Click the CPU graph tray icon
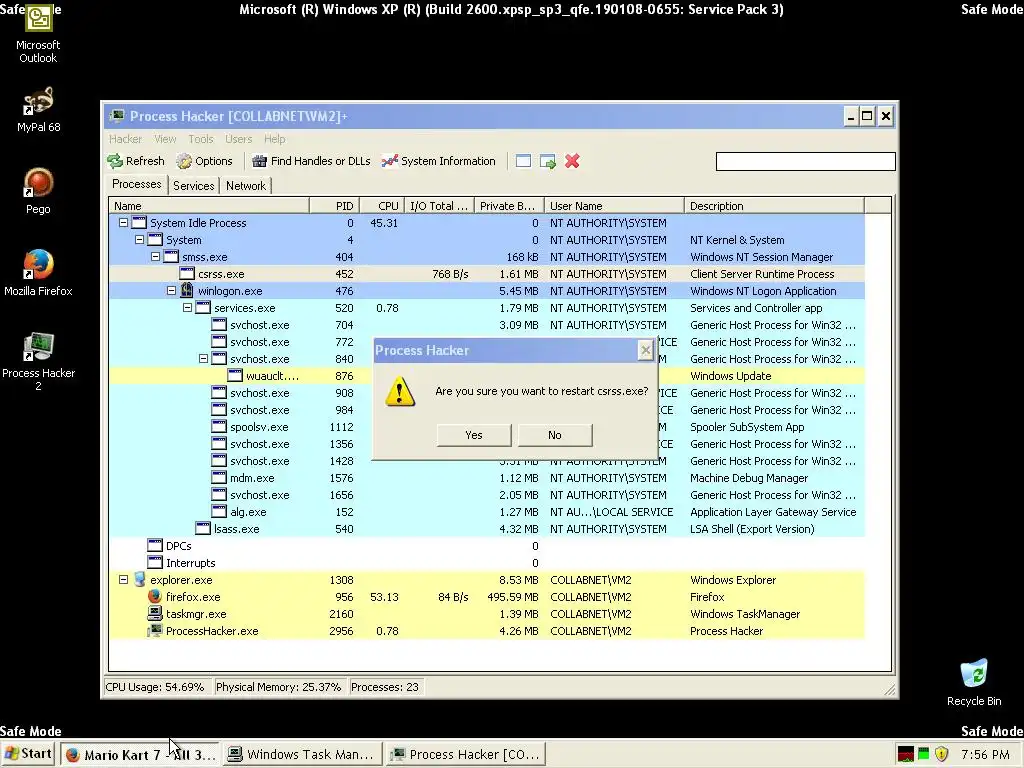Image resolution: width=1024 pixels, height=768 pixels. click(906, 754)
